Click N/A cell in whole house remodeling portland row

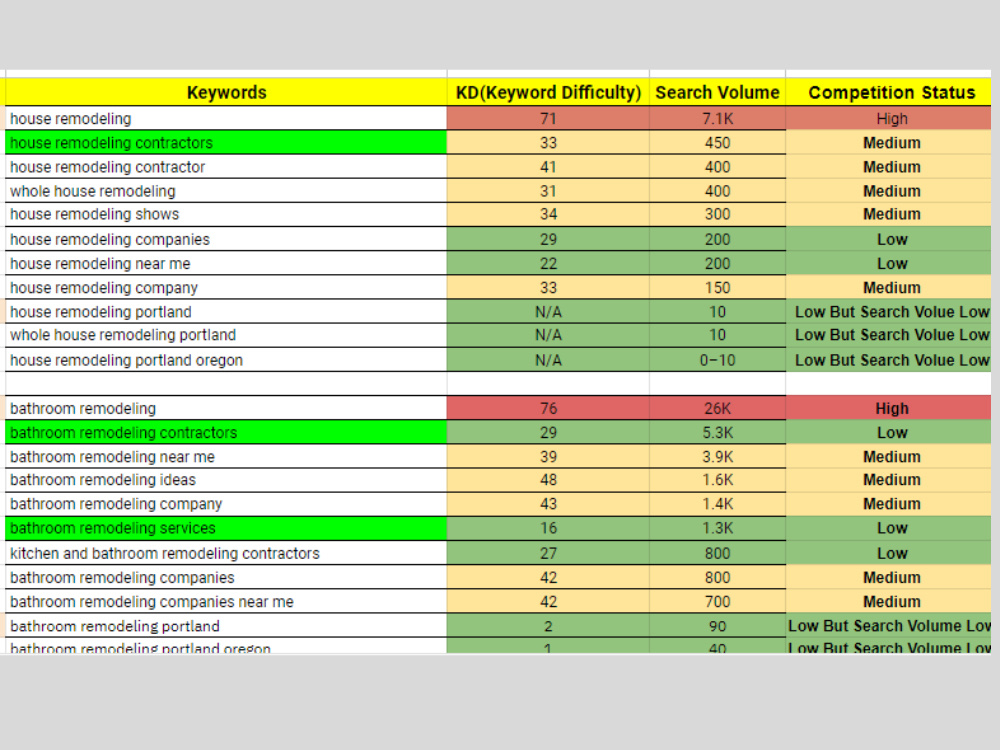[x=548, y=335]
